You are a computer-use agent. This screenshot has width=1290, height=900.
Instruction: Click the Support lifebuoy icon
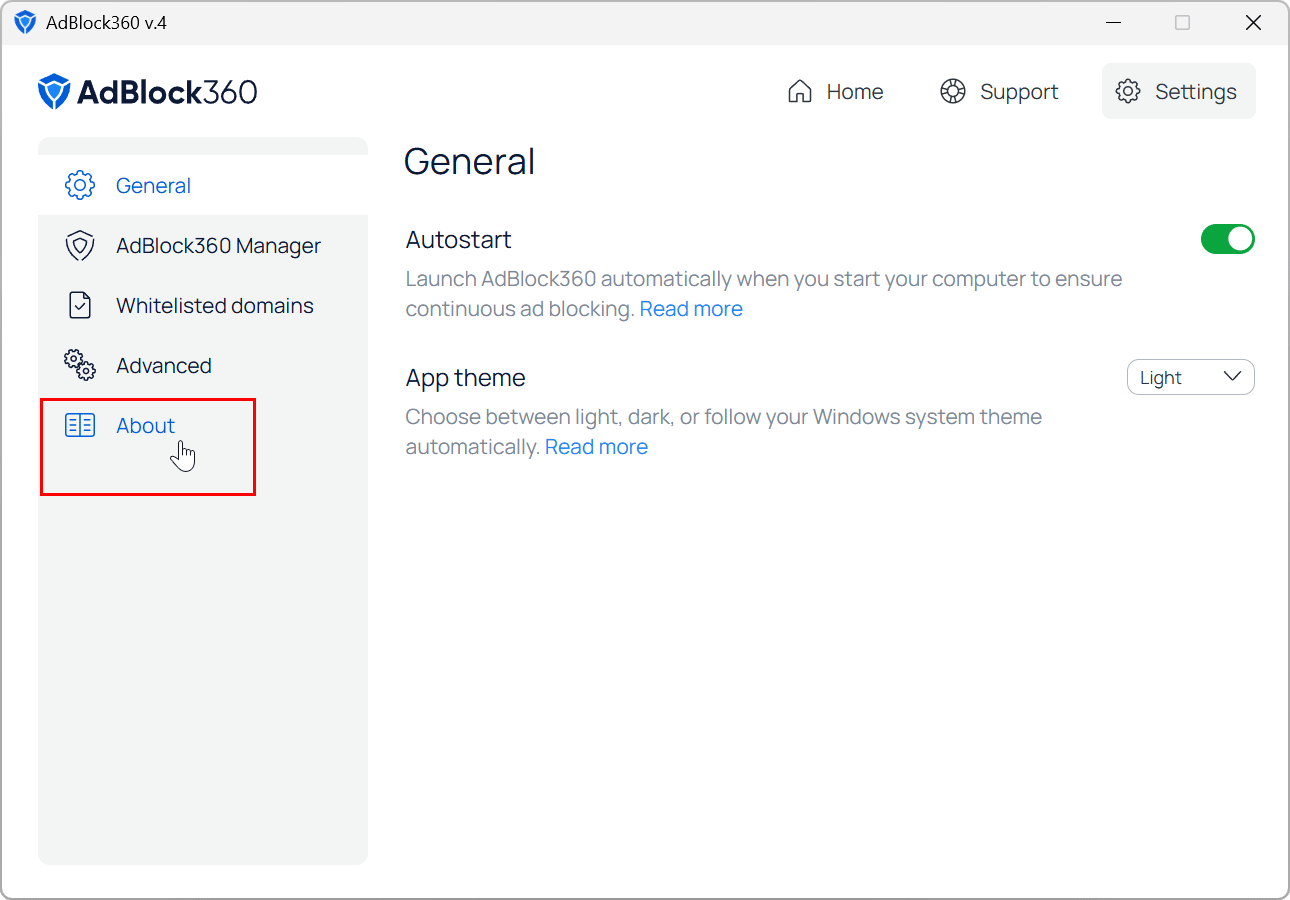(x=952, y=92)
